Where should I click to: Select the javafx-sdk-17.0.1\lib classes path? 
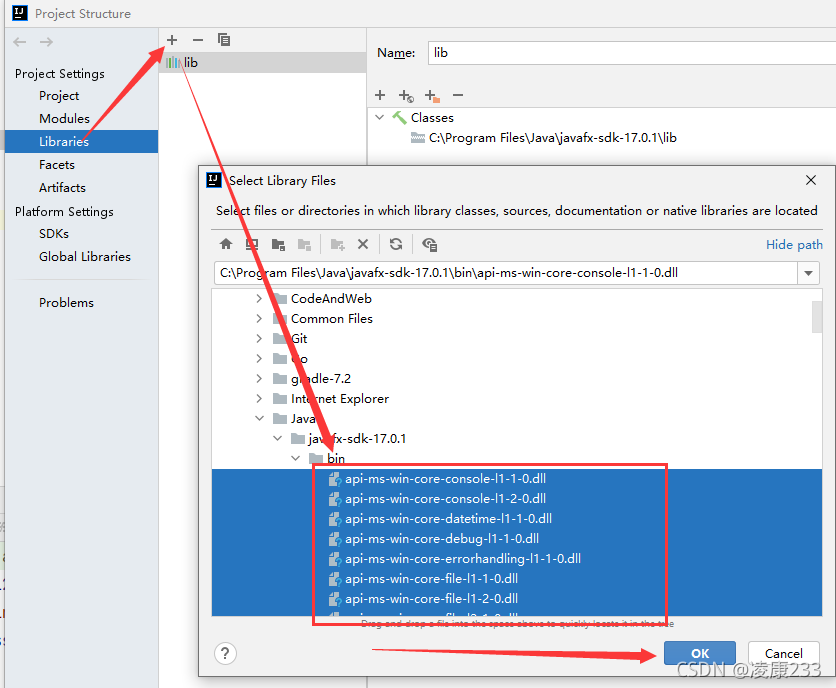pos(552,138)
